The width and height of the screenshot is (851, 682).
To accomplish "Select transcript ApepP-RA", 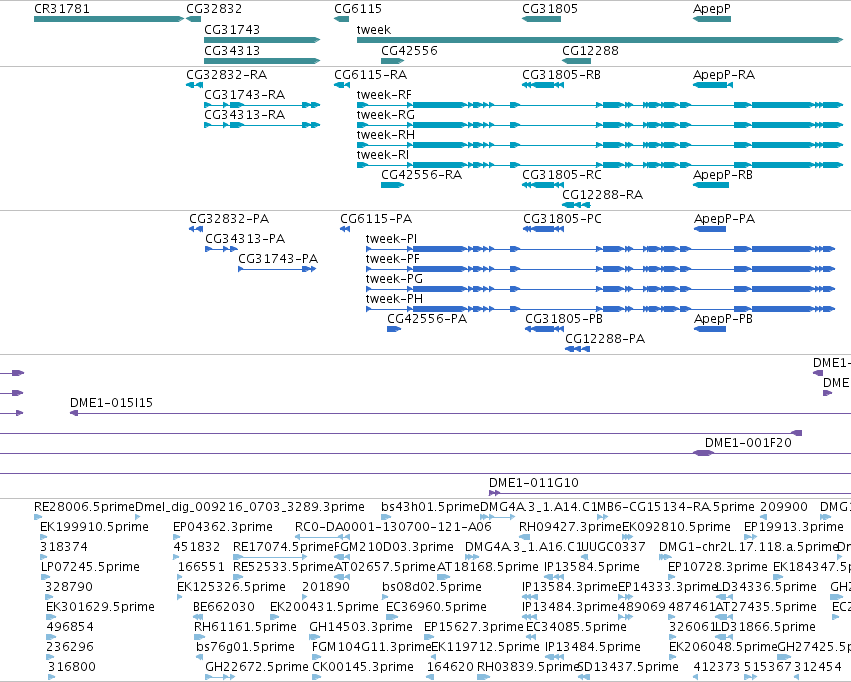I will [713, 85].
